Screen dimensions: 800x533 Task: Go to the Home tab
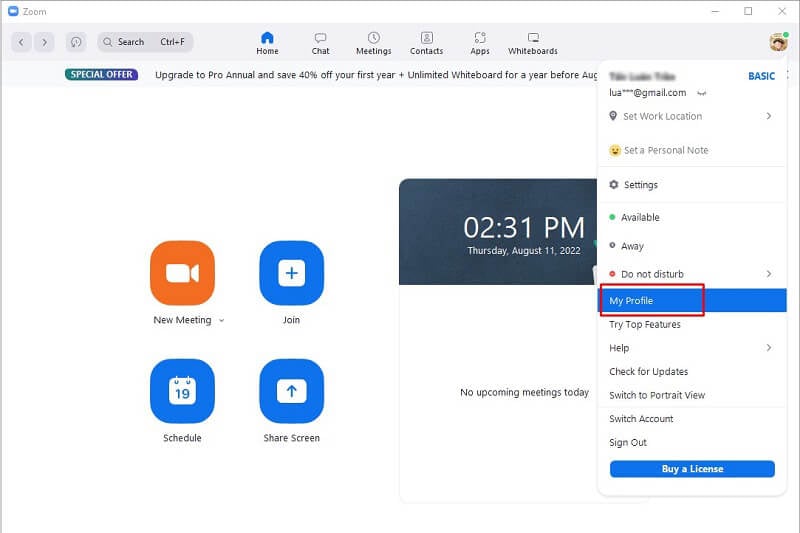pyautogui.click(x=267, y=43)
